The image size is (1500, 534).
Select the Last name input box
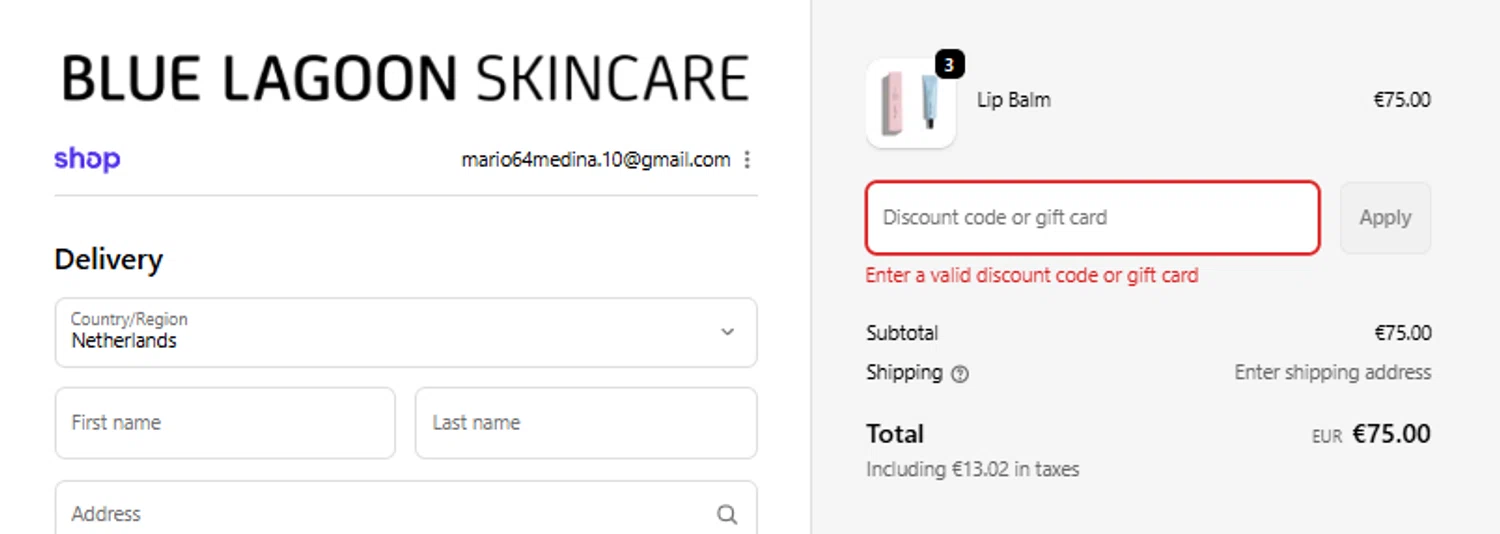(x=585, y=423)
